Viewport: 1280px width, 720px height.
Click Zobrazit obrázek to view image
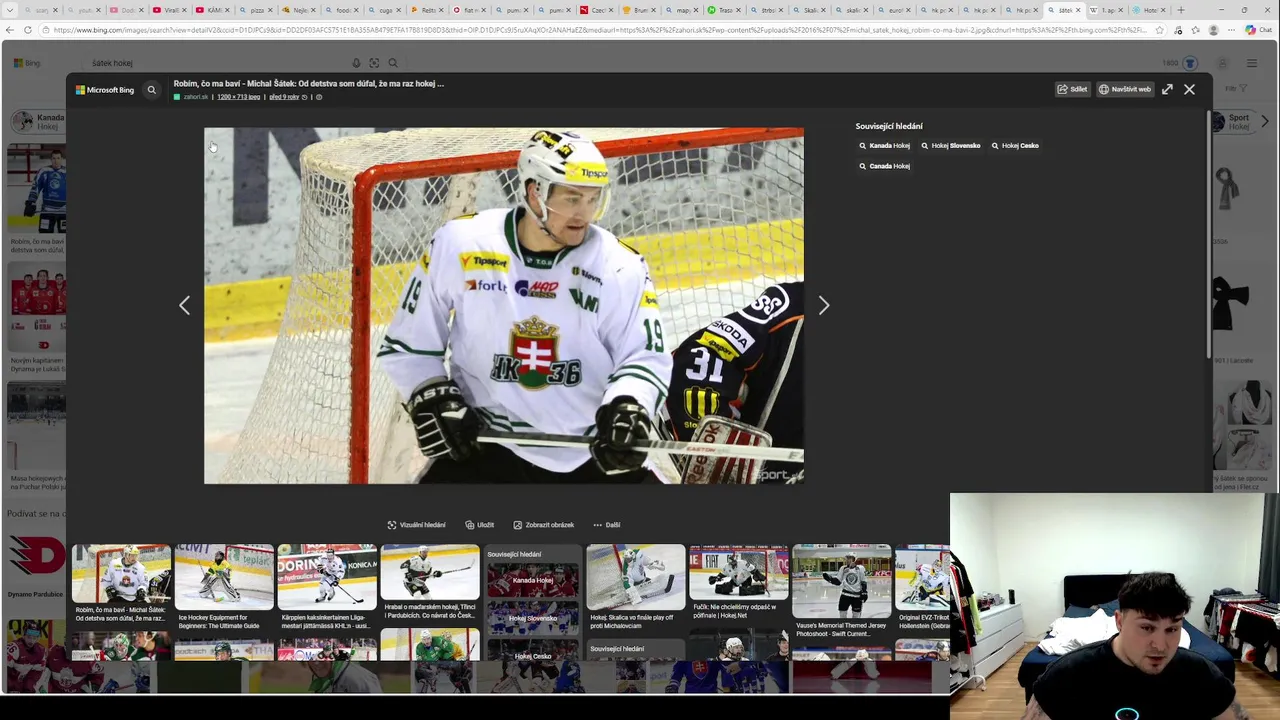(x=543, y=525)
